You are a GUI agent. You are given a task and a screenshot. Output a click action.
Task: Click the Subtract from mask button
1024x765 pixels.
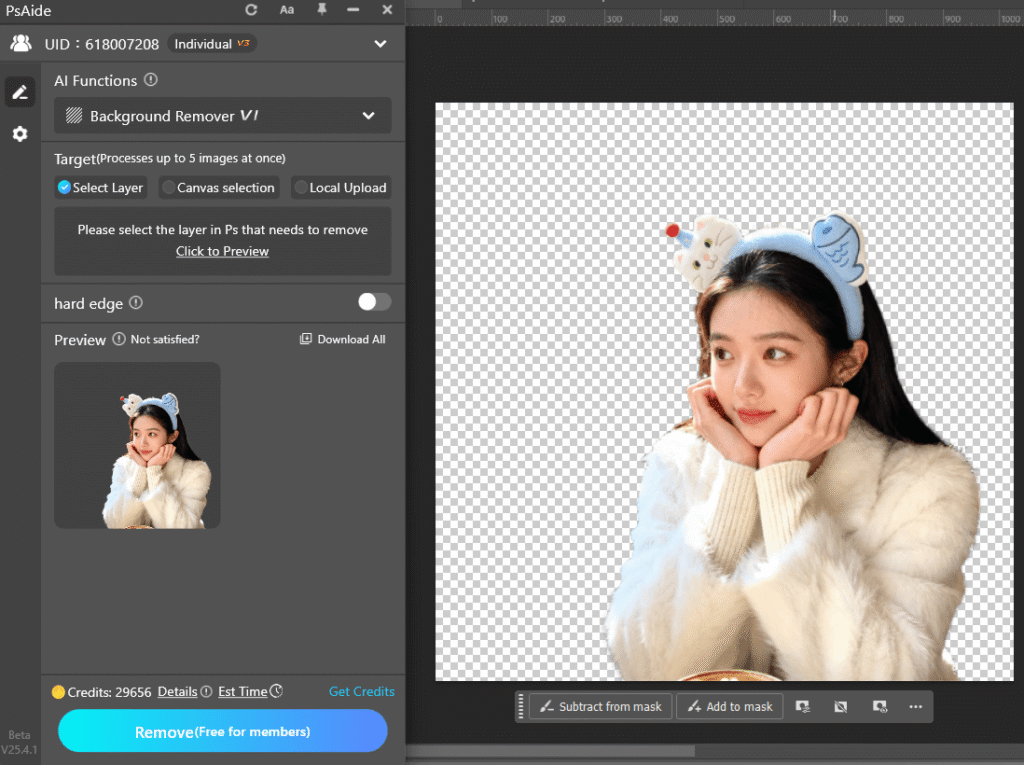(x=600, y=706)
